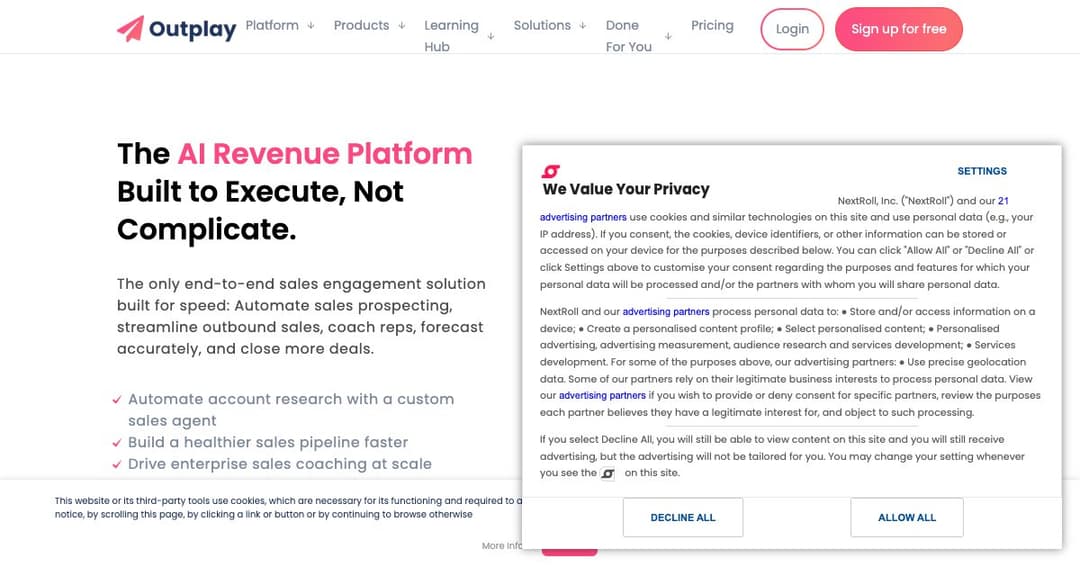The height and width of the screenshot is (567, 1080).
Task: Open the Solutions menu
Action: 542,25
